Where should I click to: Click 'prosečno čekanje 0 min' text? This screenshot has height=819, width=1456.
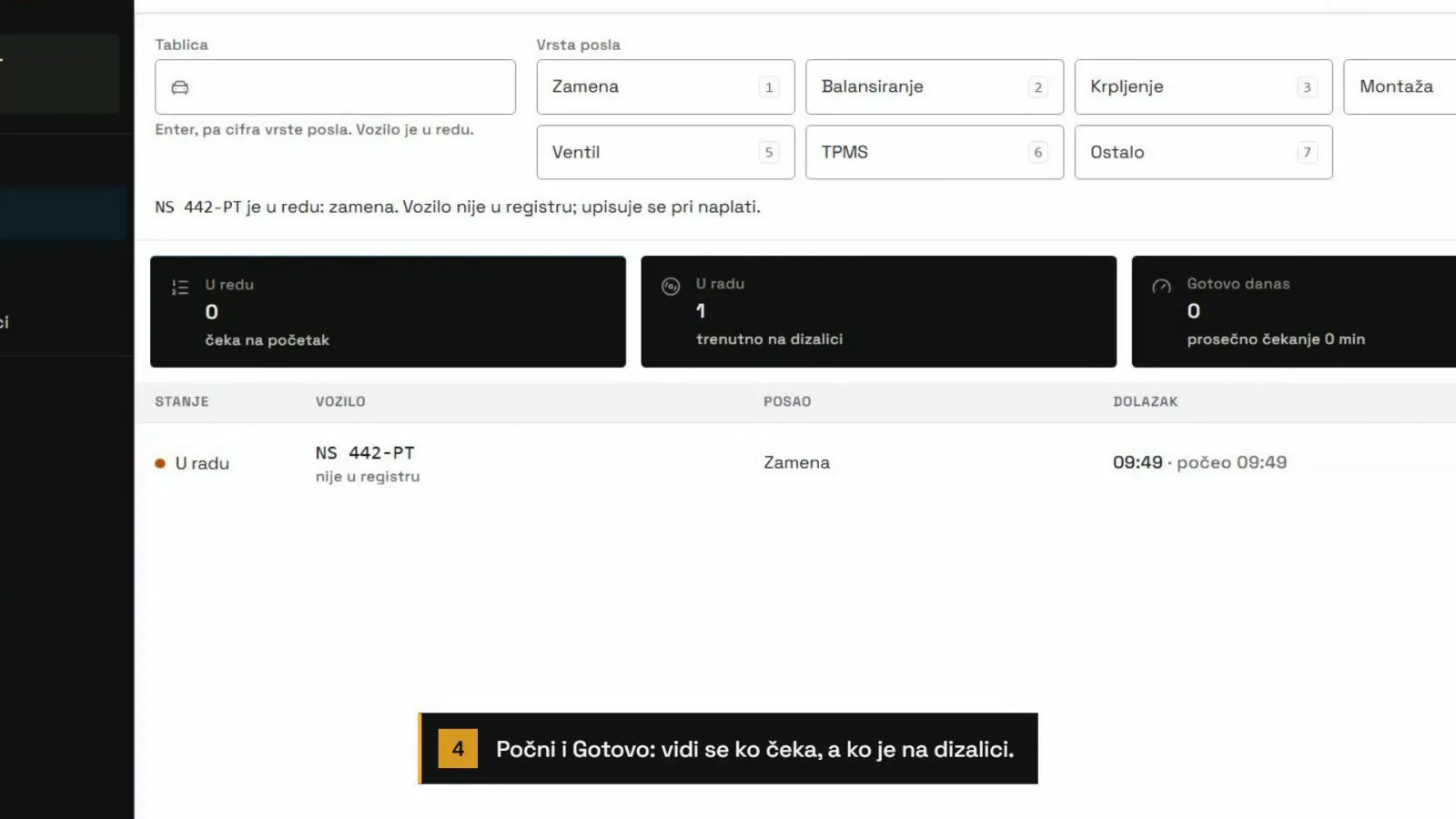pyautogui.click(x=1276, y=339)
